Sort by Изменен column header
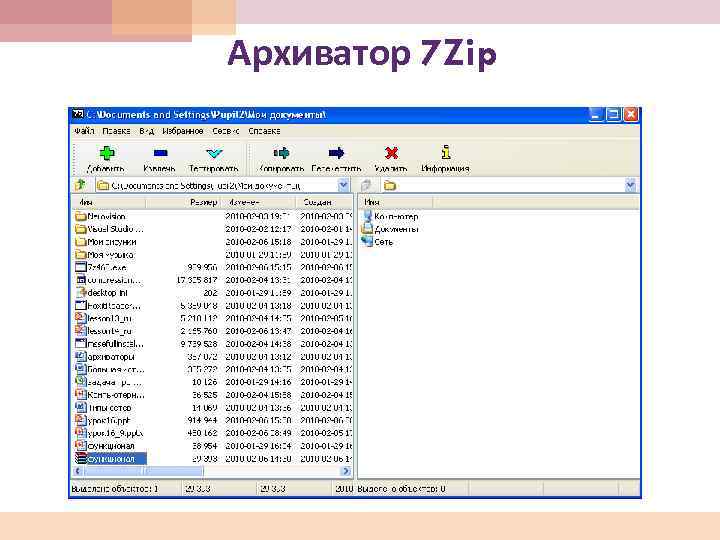Screen dimensions: 720x540 [259, 202]
